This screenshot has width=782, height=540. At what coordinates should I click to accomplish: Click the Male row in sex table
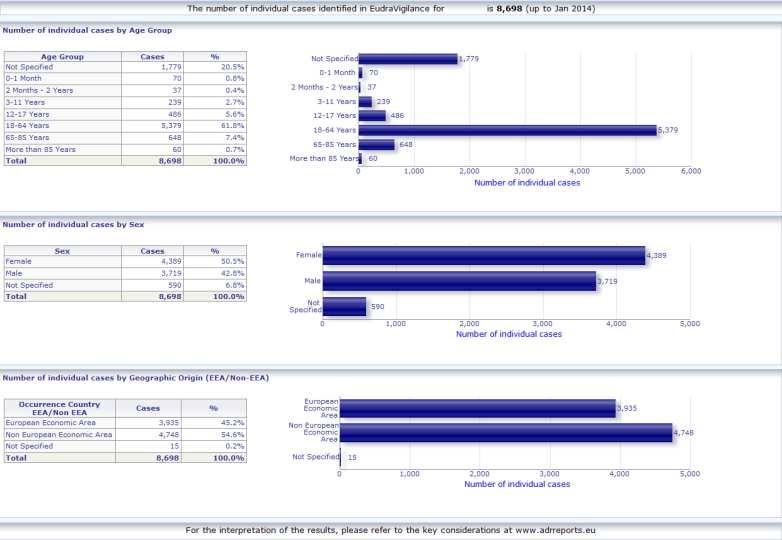[x=125, y=273]
